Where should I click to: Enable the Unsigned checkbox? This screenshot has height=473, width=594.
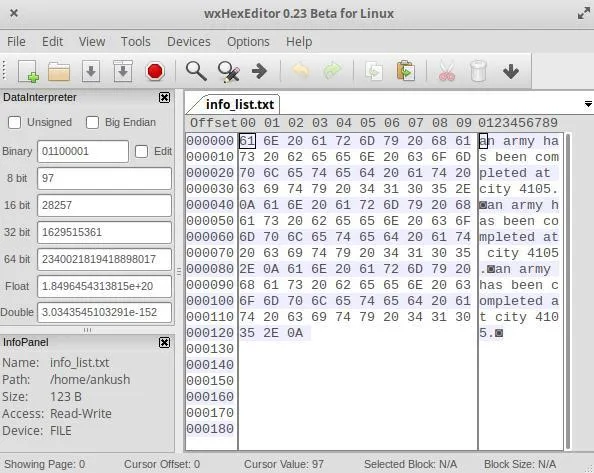click(x=14, y=122)
